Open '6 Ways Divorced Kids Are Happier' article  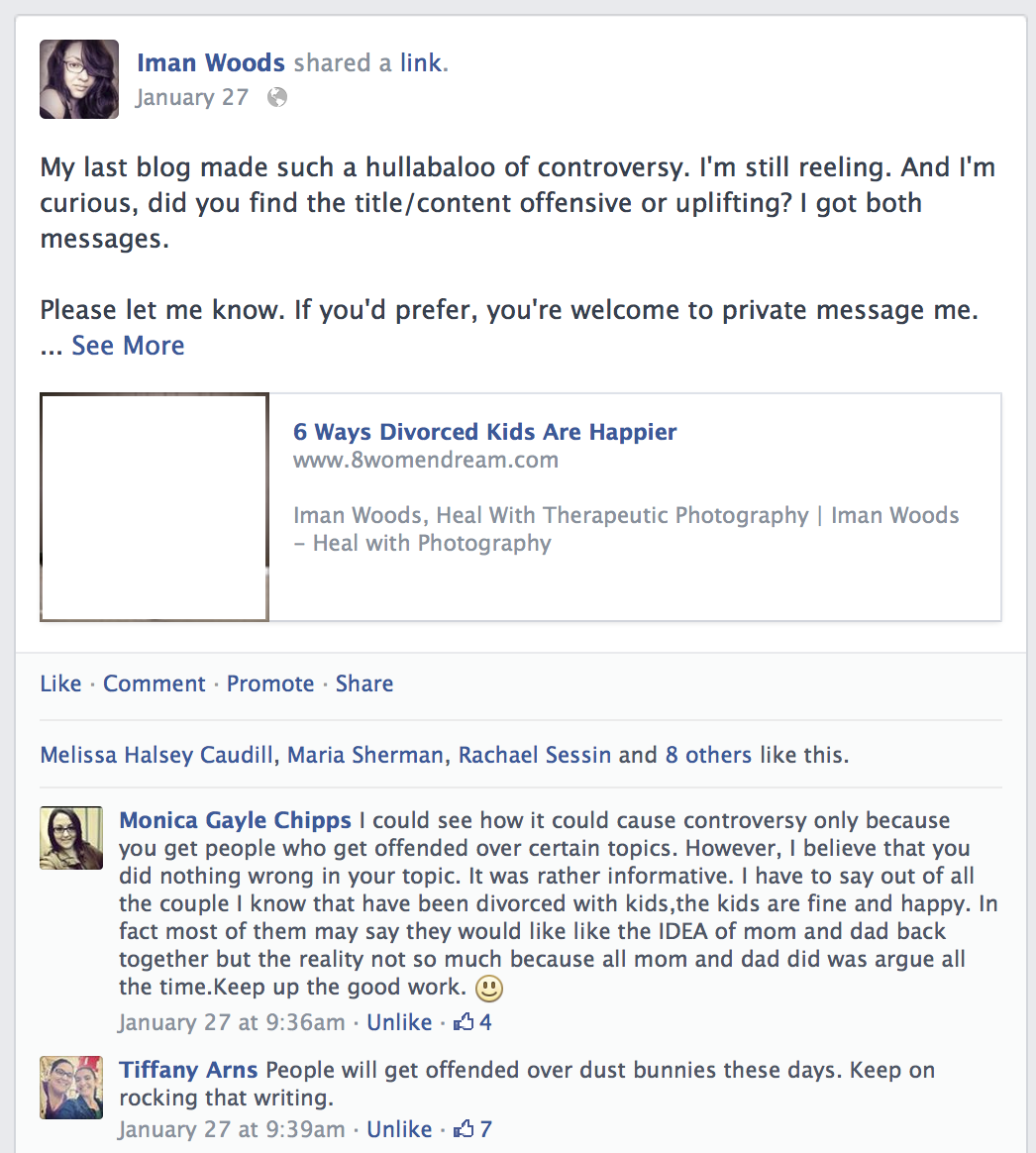484,432
